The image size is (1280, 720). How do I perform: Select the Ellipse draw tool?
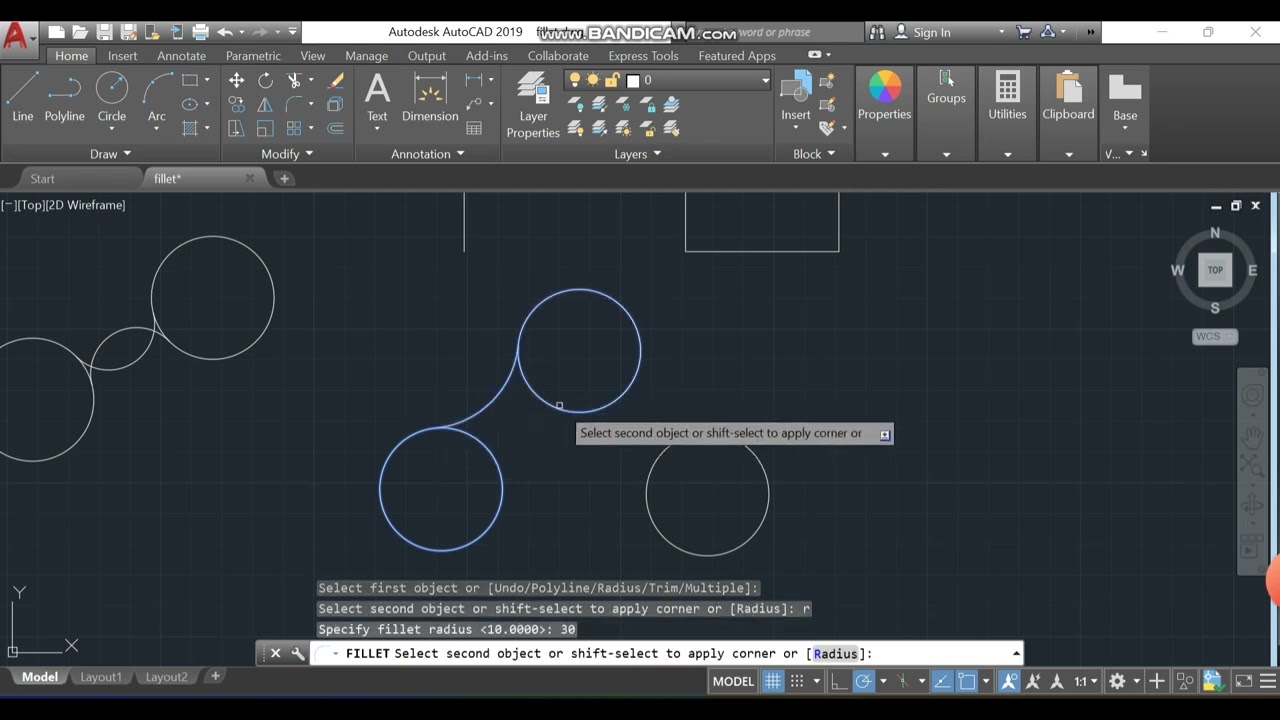pos(190,104)
